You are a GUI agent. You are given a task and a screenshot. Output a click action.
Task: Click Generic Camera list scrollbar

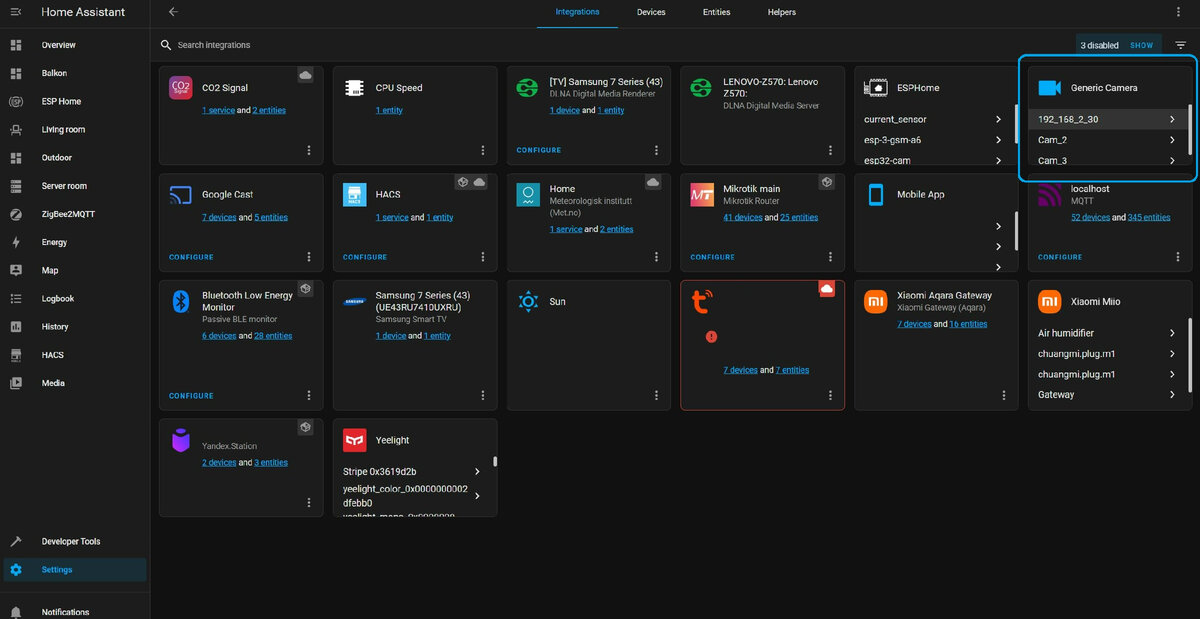(x=1190, y=130)
